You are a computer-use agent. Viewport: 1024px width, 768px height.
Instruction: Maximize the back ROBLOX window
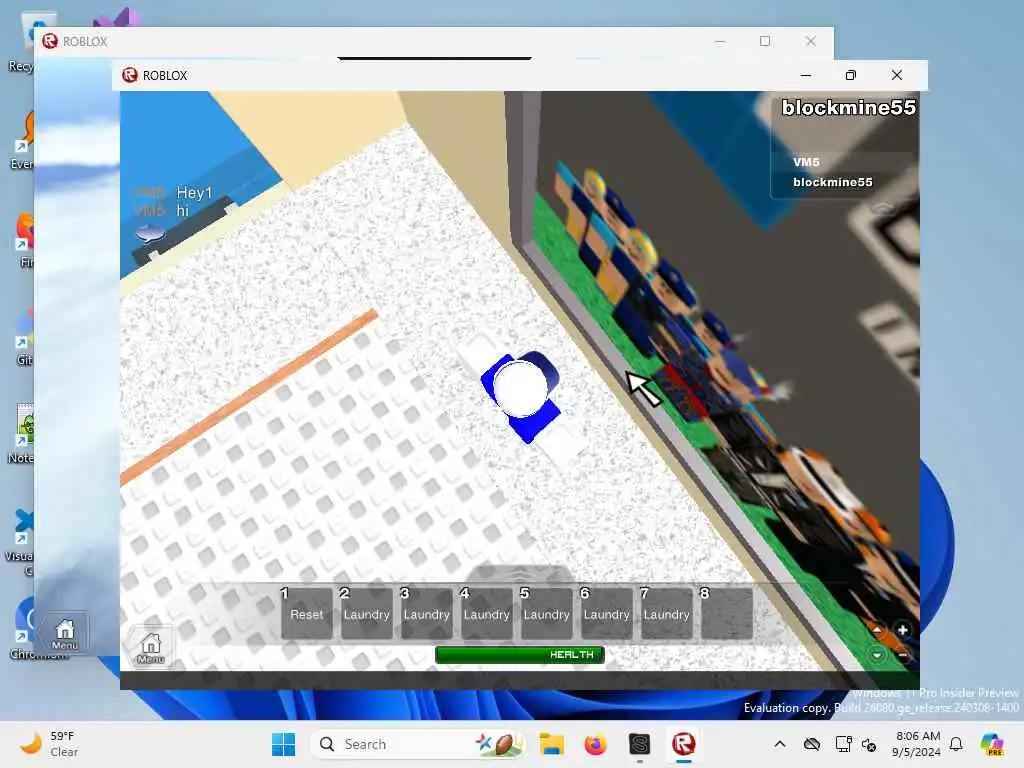point(765,41)
